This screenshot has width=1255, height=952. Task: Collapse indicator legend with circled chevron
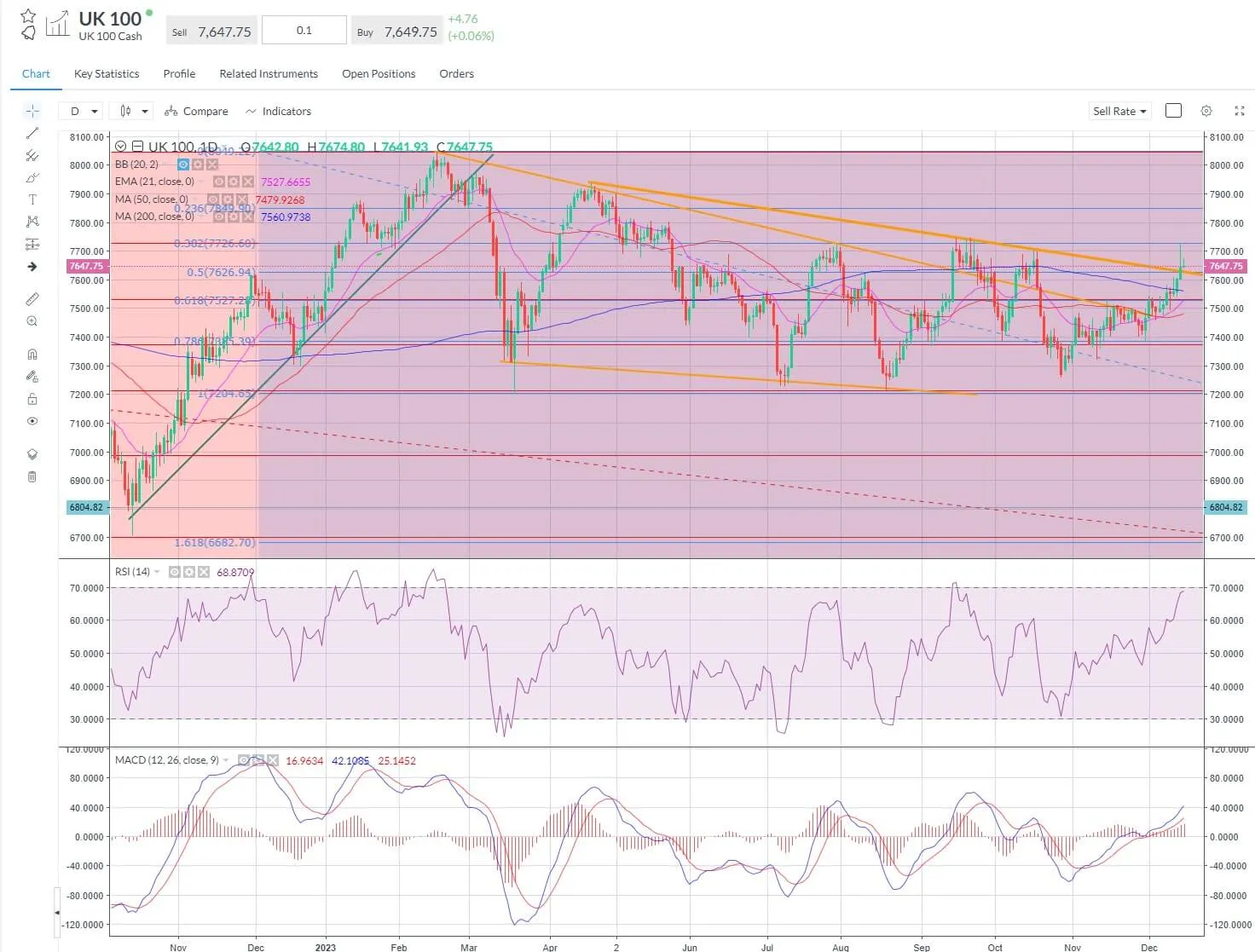pos(120,147)
